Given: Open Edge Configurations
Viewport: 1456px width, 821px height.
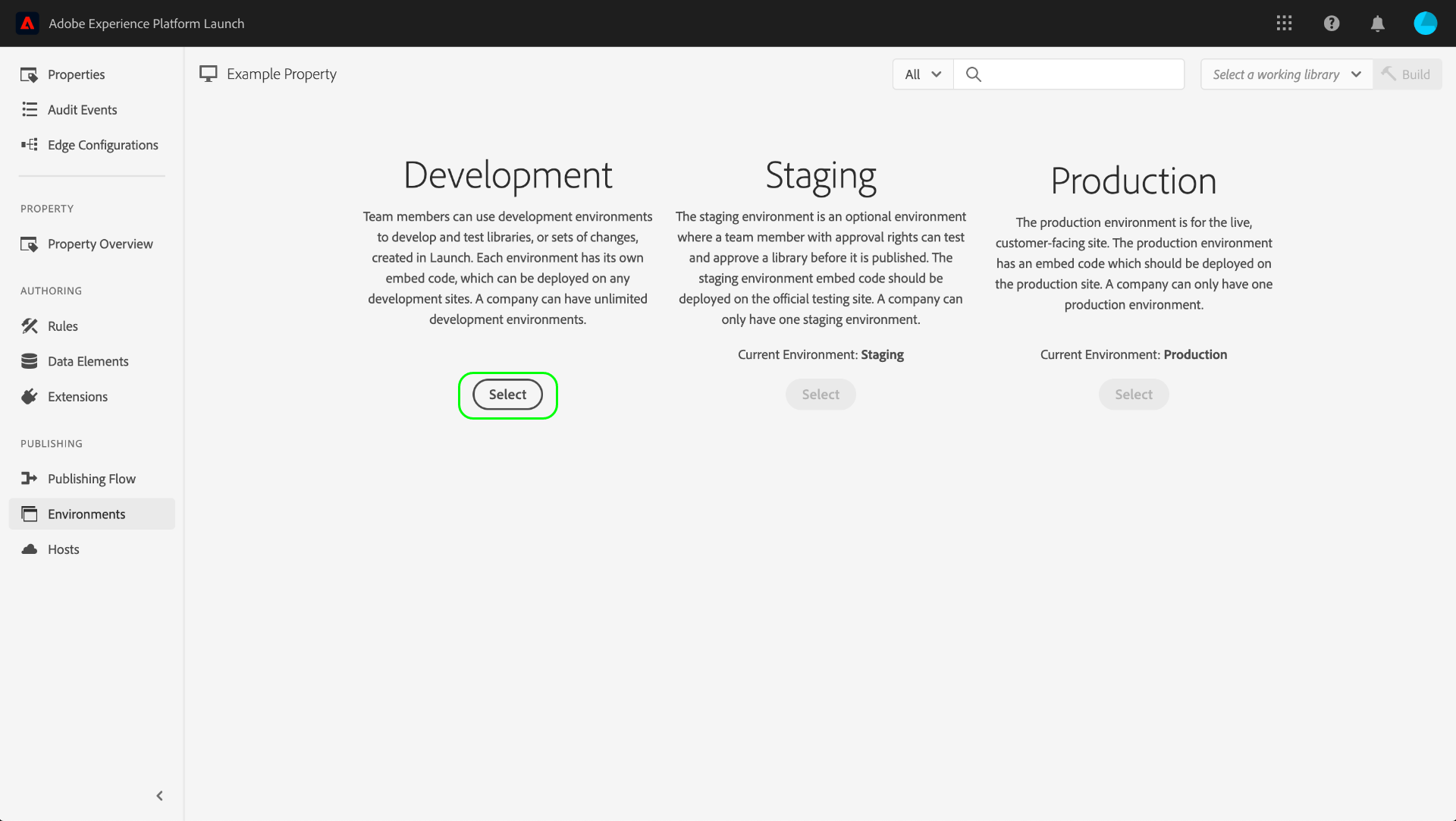Looking at the screenshot, I should (x=102, y=145).
